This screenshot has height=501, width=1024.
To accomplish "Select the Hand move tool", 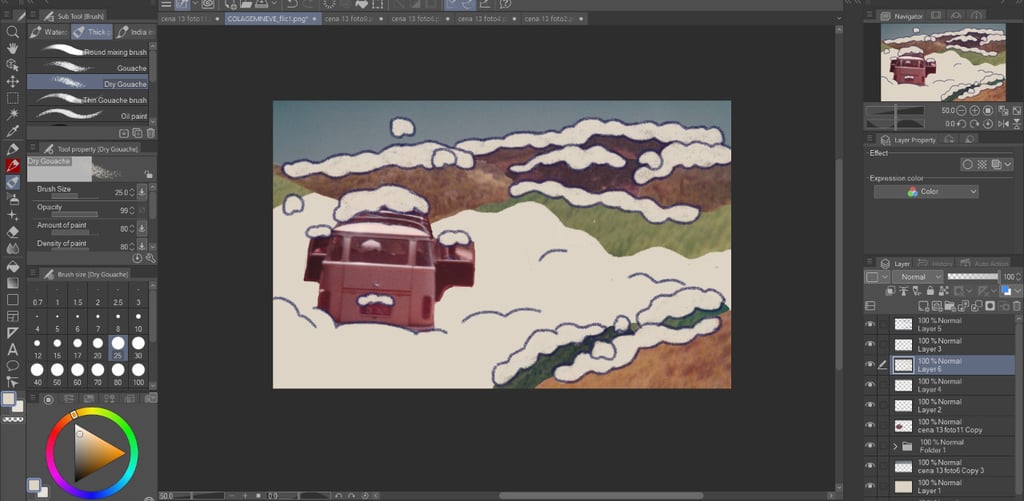I will (13, 48).
